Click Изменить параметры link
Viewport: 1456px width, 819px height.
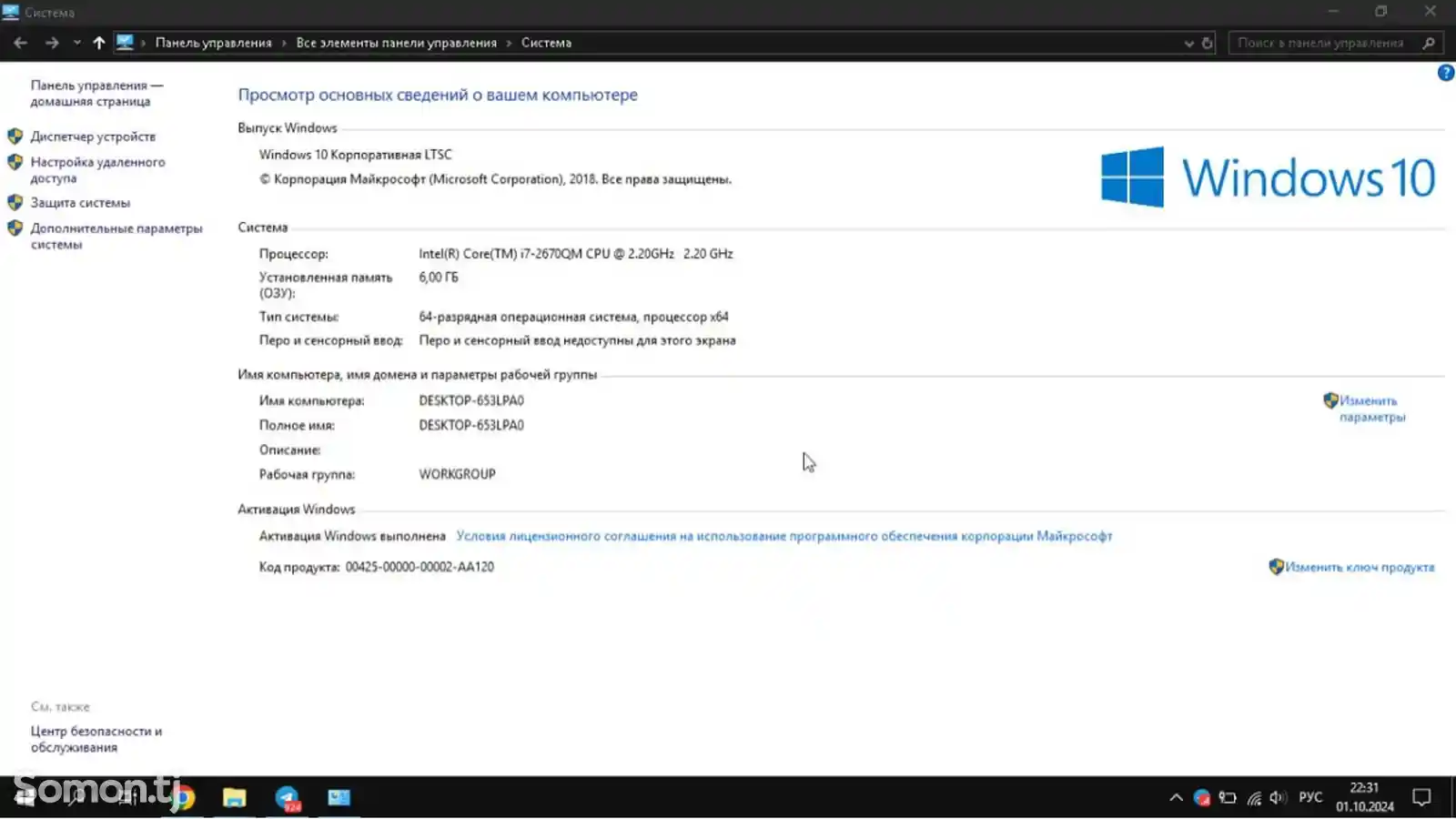point(1372,409)
